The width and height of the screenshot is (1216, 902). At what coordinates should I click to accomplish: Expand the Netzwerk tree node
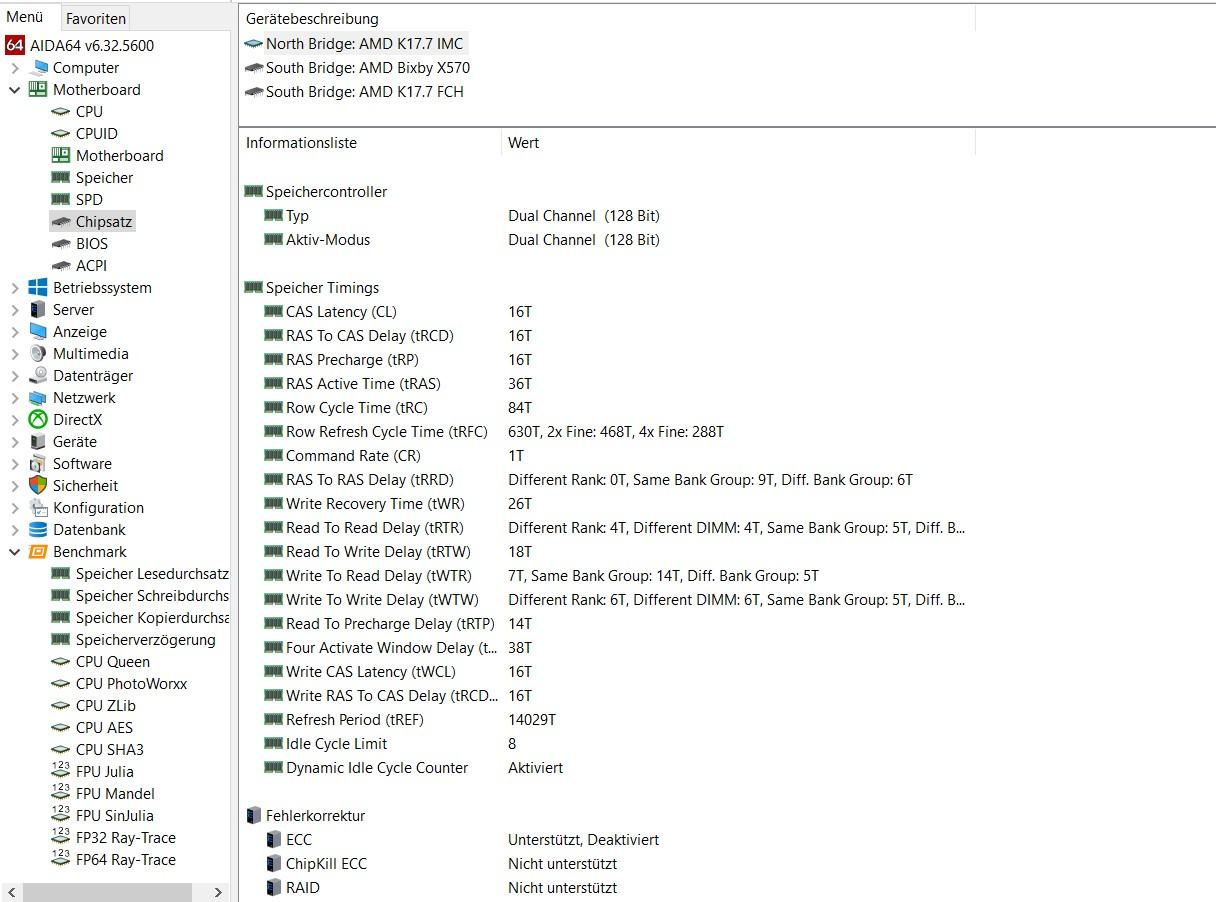pos(15,398)
